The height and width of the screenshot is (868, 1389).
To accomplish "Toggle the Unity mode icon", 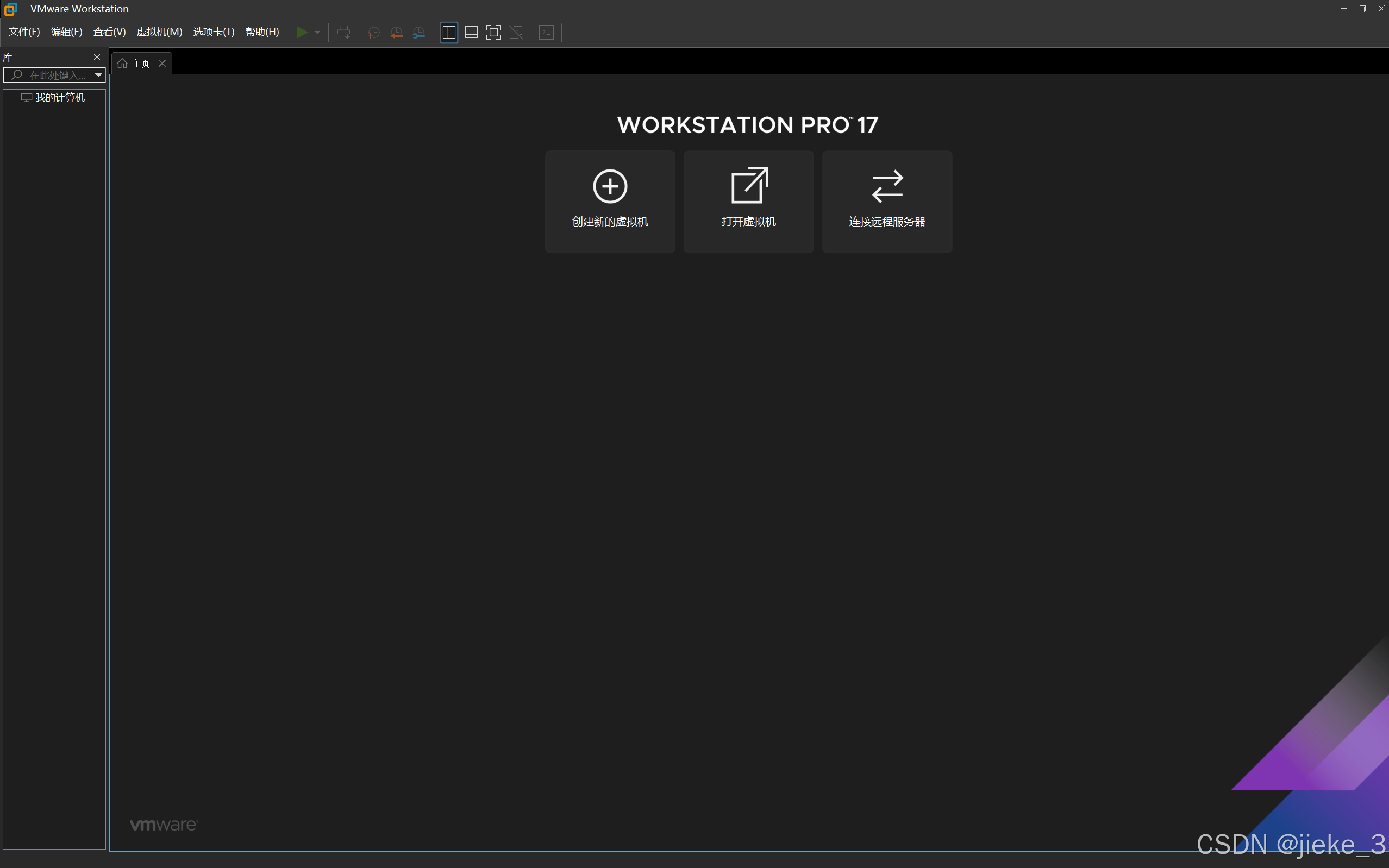I will [516, 32].
